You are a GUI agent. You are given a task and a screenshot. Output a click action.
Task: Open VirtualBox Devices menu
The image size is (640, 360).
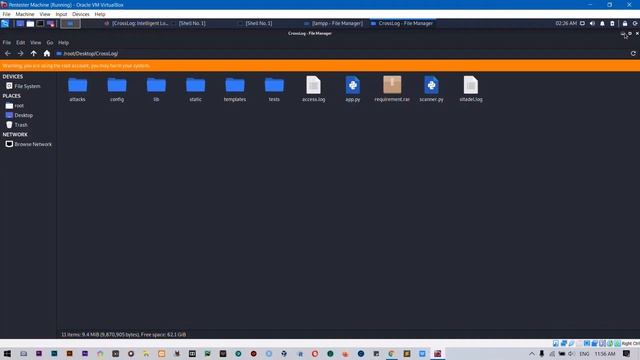[x=80, y=14]
